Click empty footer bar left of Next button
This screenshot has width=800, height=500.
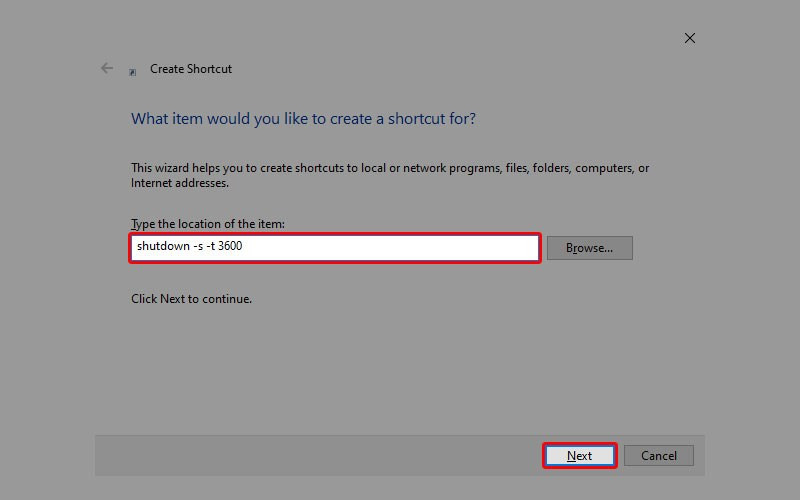pos(300,455)
